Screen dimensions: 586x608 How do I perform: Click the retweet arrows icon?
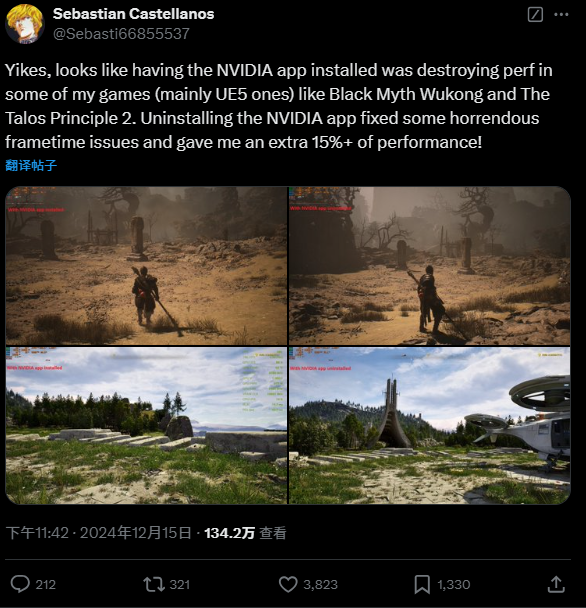(x=154, y=584)
